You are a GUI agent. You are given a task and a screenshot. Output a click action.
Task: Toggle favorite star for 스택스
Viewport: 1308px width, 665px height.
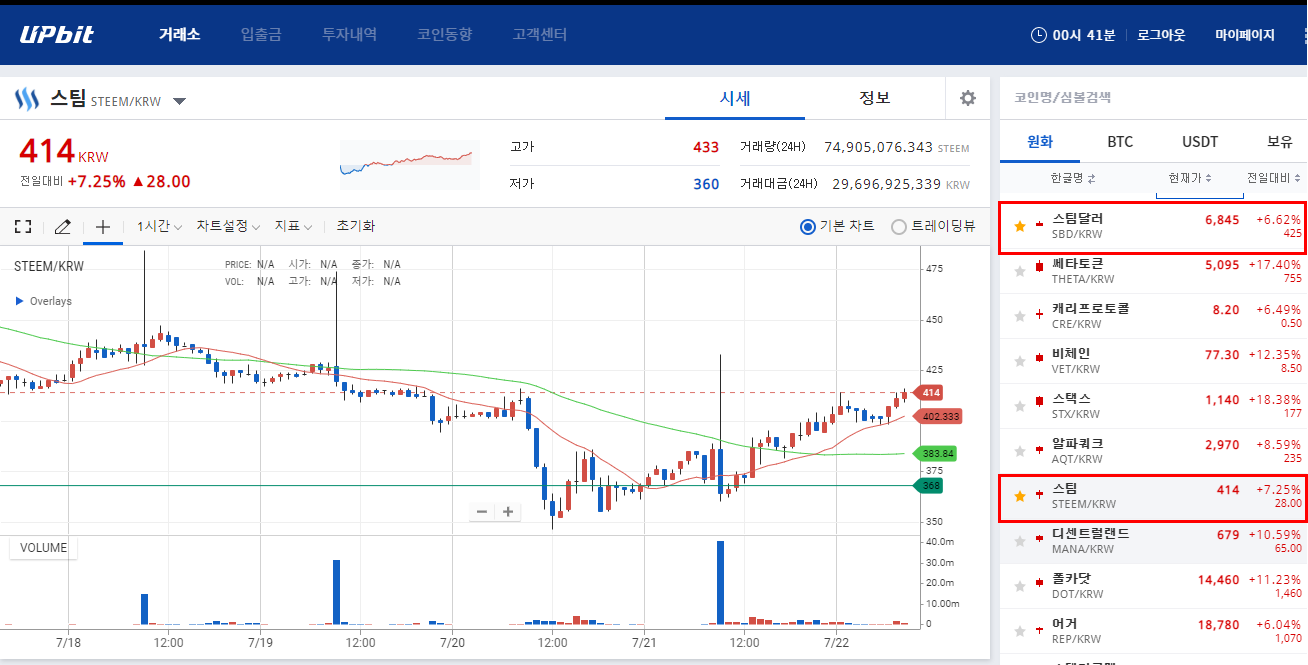point(1020,406)
